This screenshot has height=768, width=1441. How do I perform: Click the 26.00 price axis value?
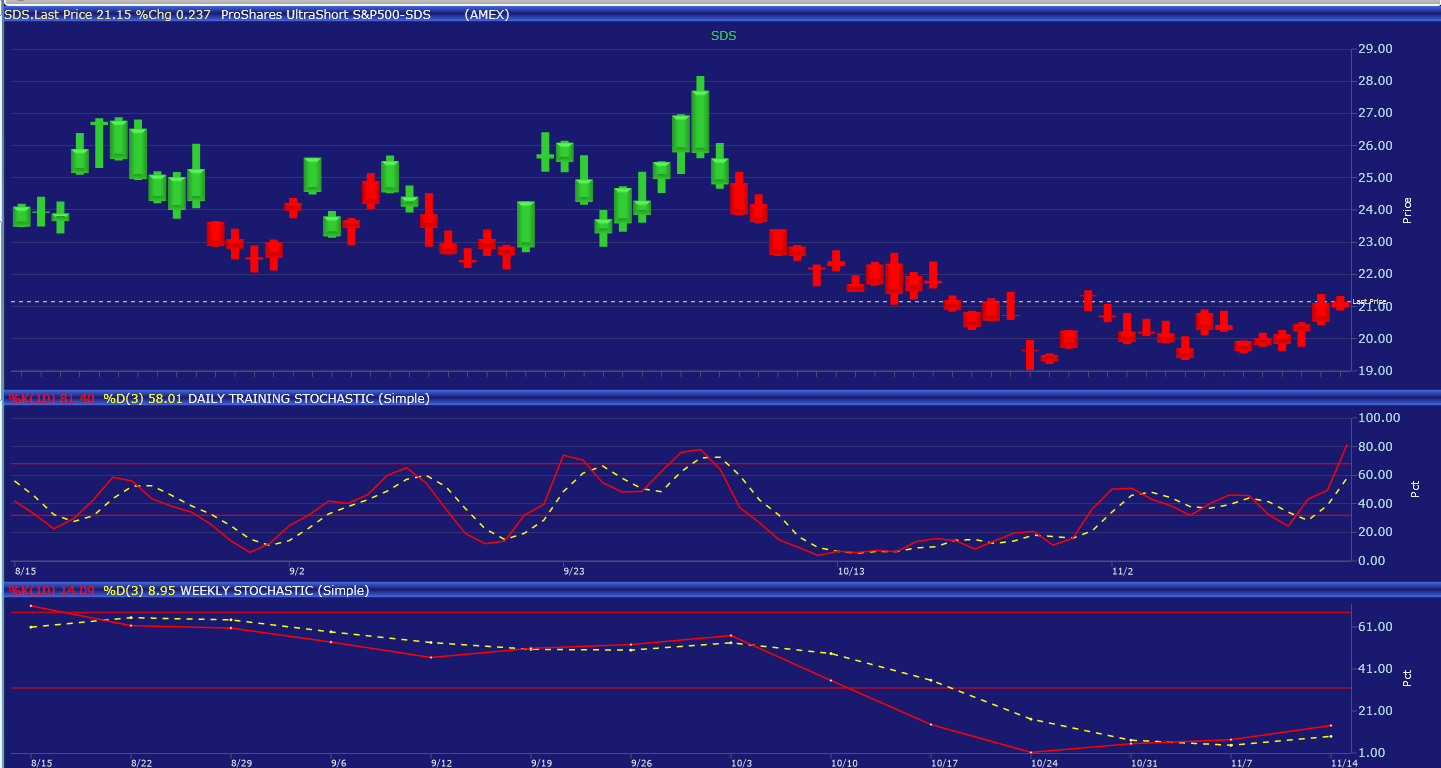tap(1375, 146)
